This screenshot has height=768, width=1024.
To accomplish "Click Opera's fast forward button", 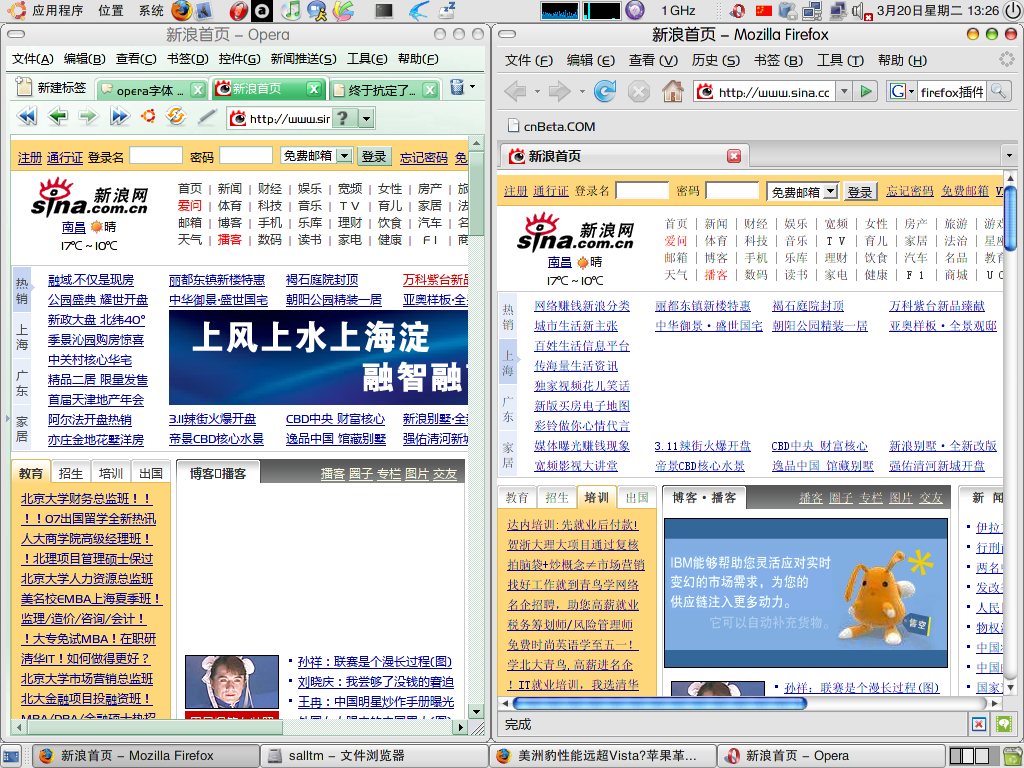I will [x=120, y=117].
